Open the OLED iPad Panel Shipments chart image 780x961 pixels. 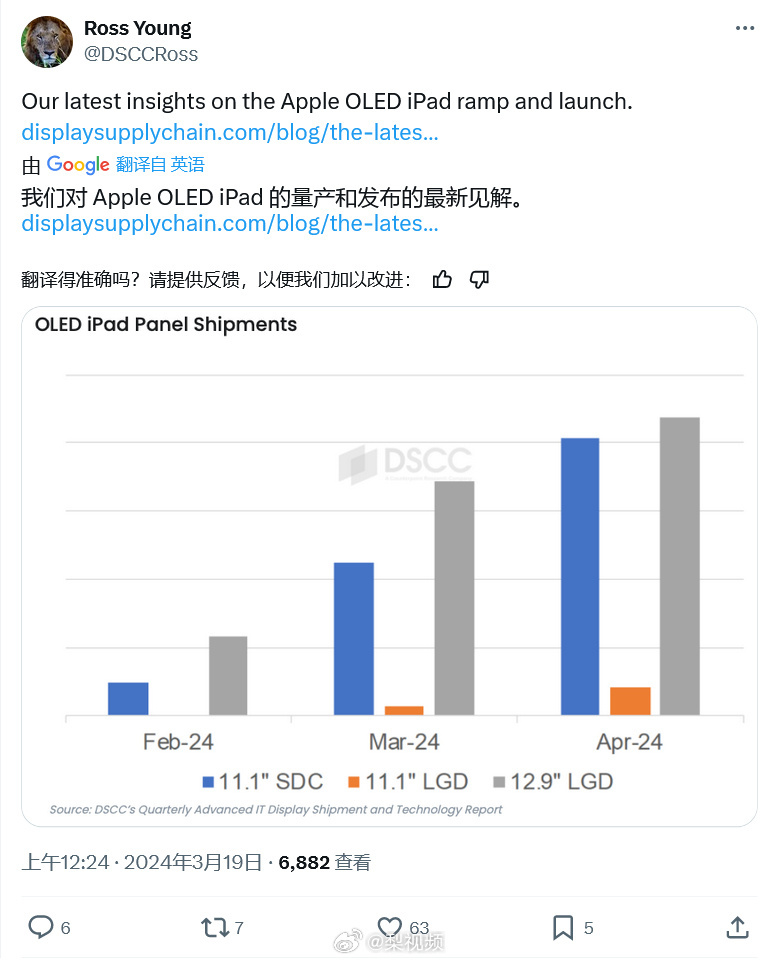(390, 566)
